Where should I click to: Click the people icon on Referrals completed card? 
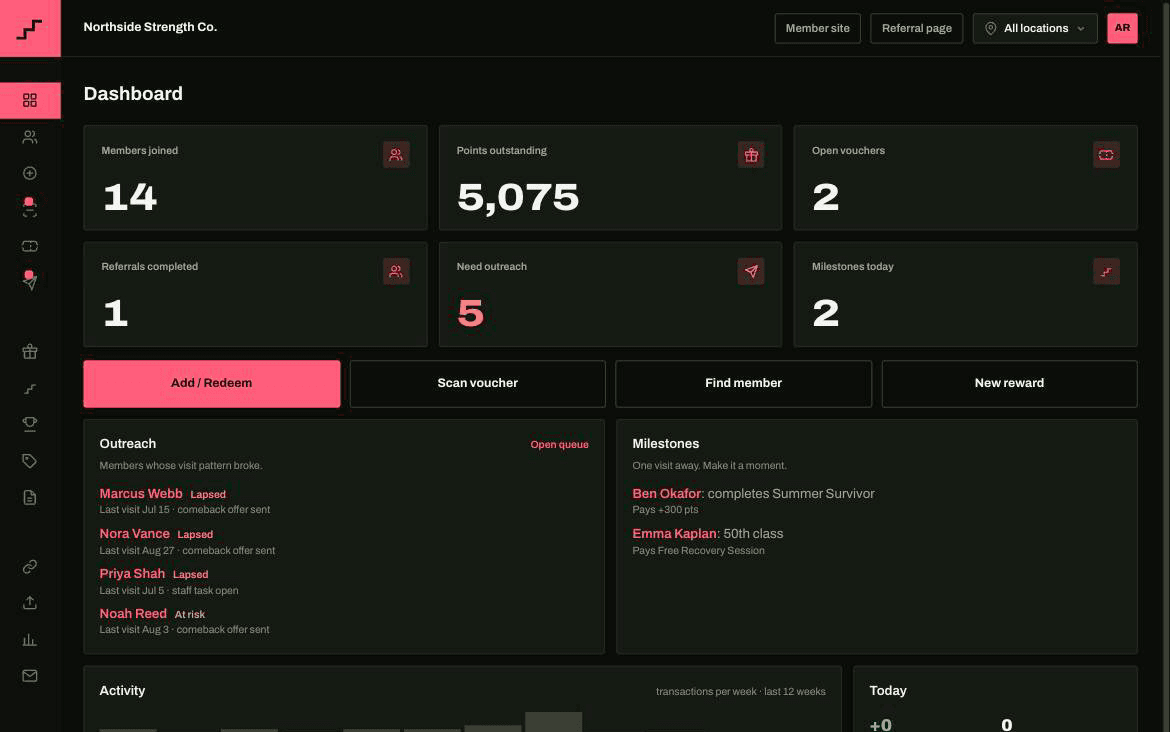click(x=396, y=271)
